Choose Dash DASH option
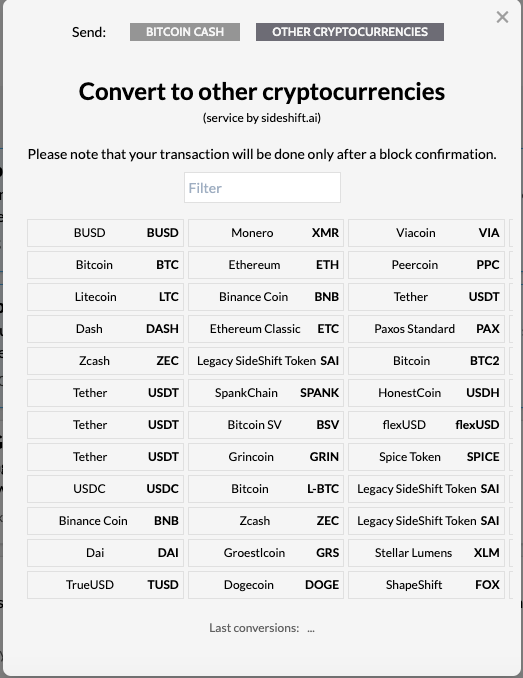Screen dimensions: 523x678 [105, 329]
